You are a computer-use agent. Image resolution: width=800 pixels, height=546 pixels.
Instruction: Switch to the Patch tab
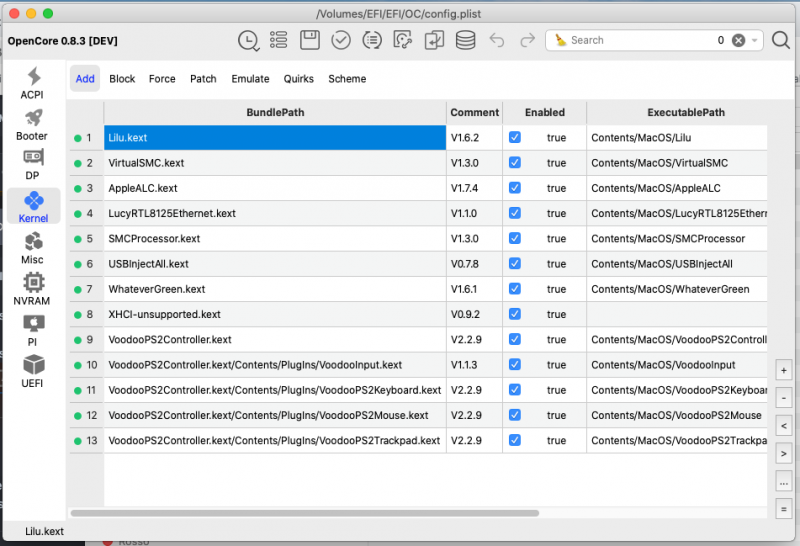(x=203, y=79)
